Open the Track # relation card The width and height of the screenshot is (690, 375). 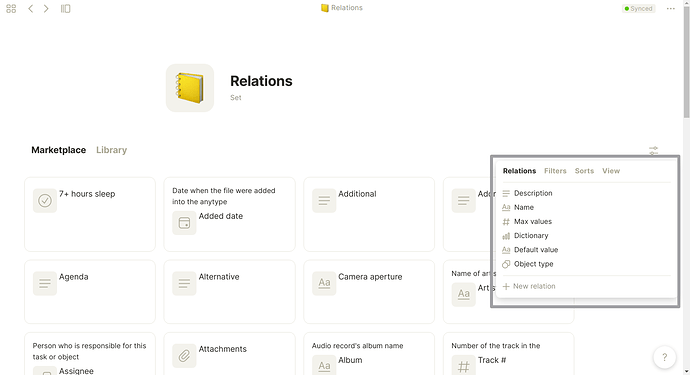508,354
